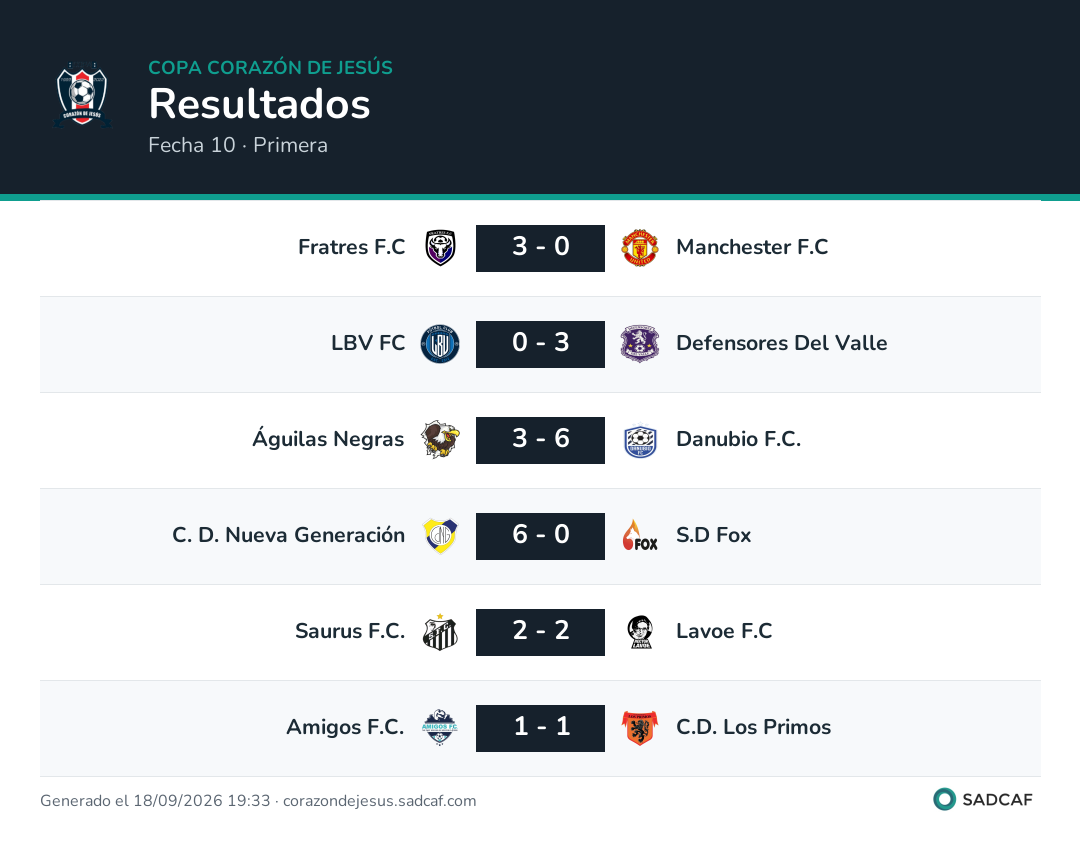Select the Fecha 10 · Primera subtitle
The image size is (1080, 852).
click(x=238, y=145)
